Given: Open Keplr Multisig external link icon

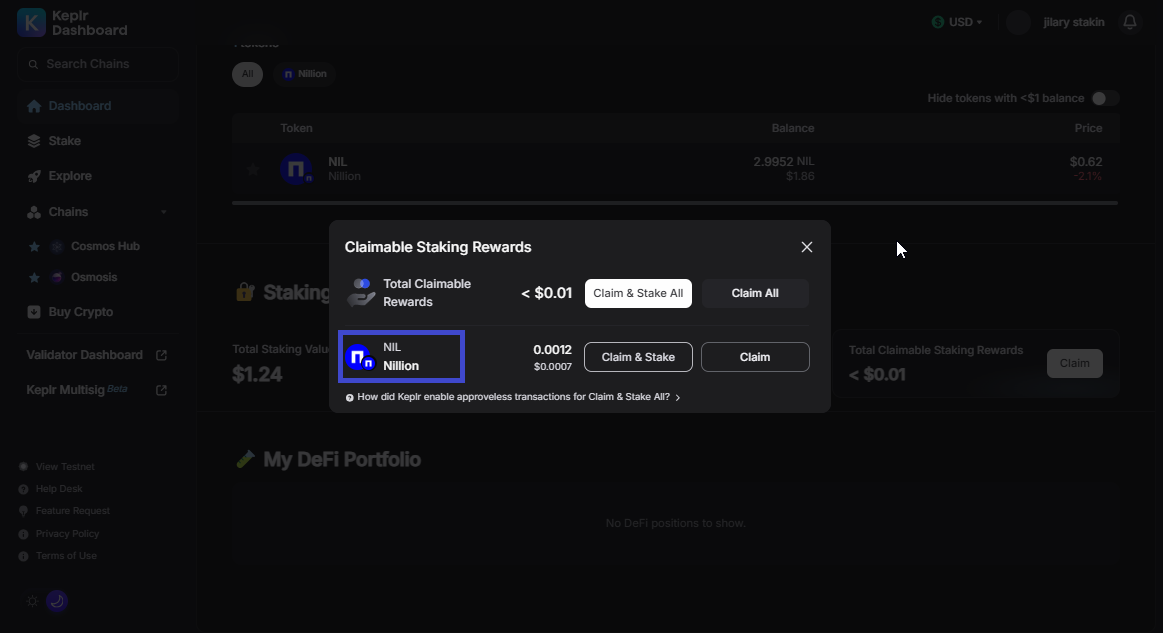Looking at the screenshot, I should coord(161,390).
